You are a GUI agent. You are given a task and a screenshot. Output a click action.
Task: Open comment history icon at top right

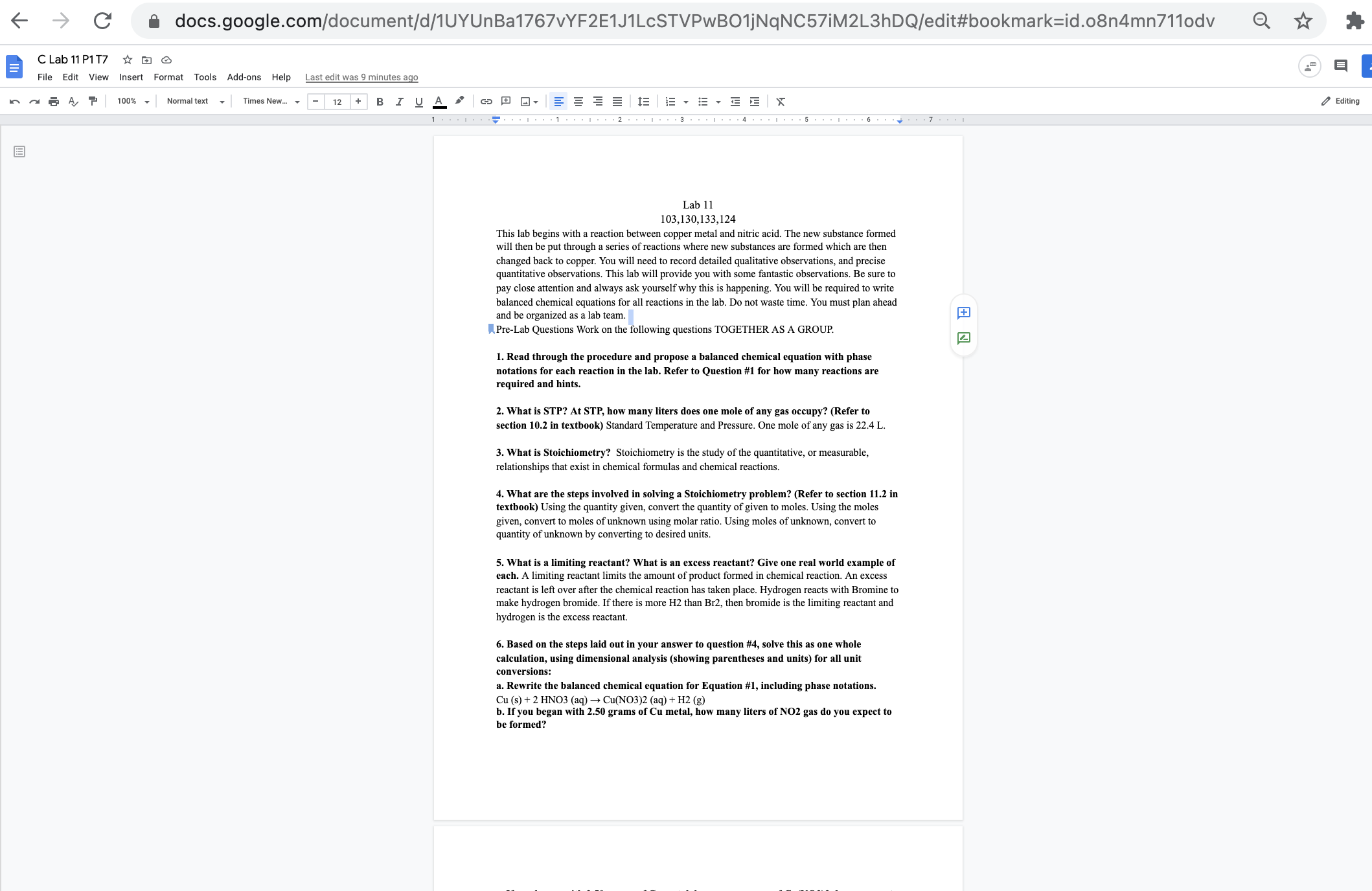1341,65
